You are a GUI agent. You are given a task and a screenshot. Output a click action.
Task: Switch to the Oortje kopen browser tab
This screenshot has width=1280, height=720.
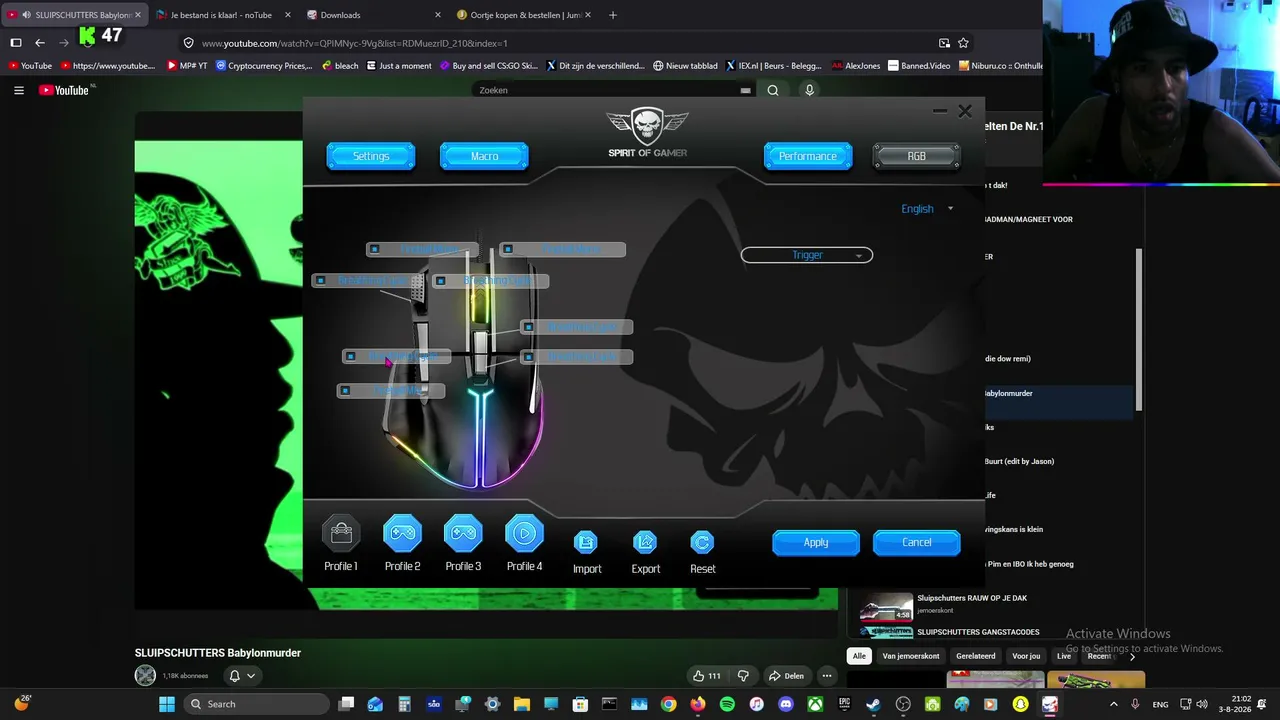[522, 15]
